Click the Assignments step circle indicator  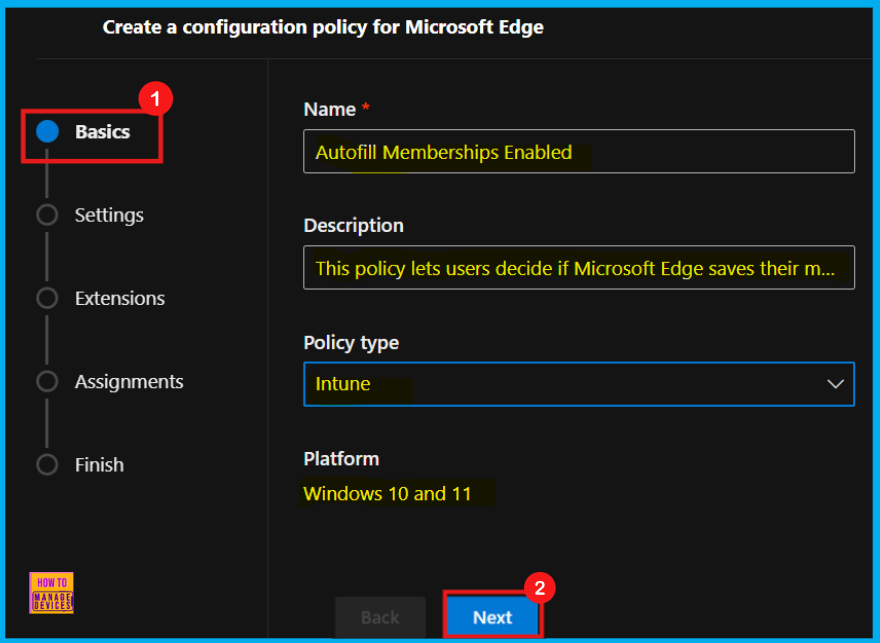[47, 382]
